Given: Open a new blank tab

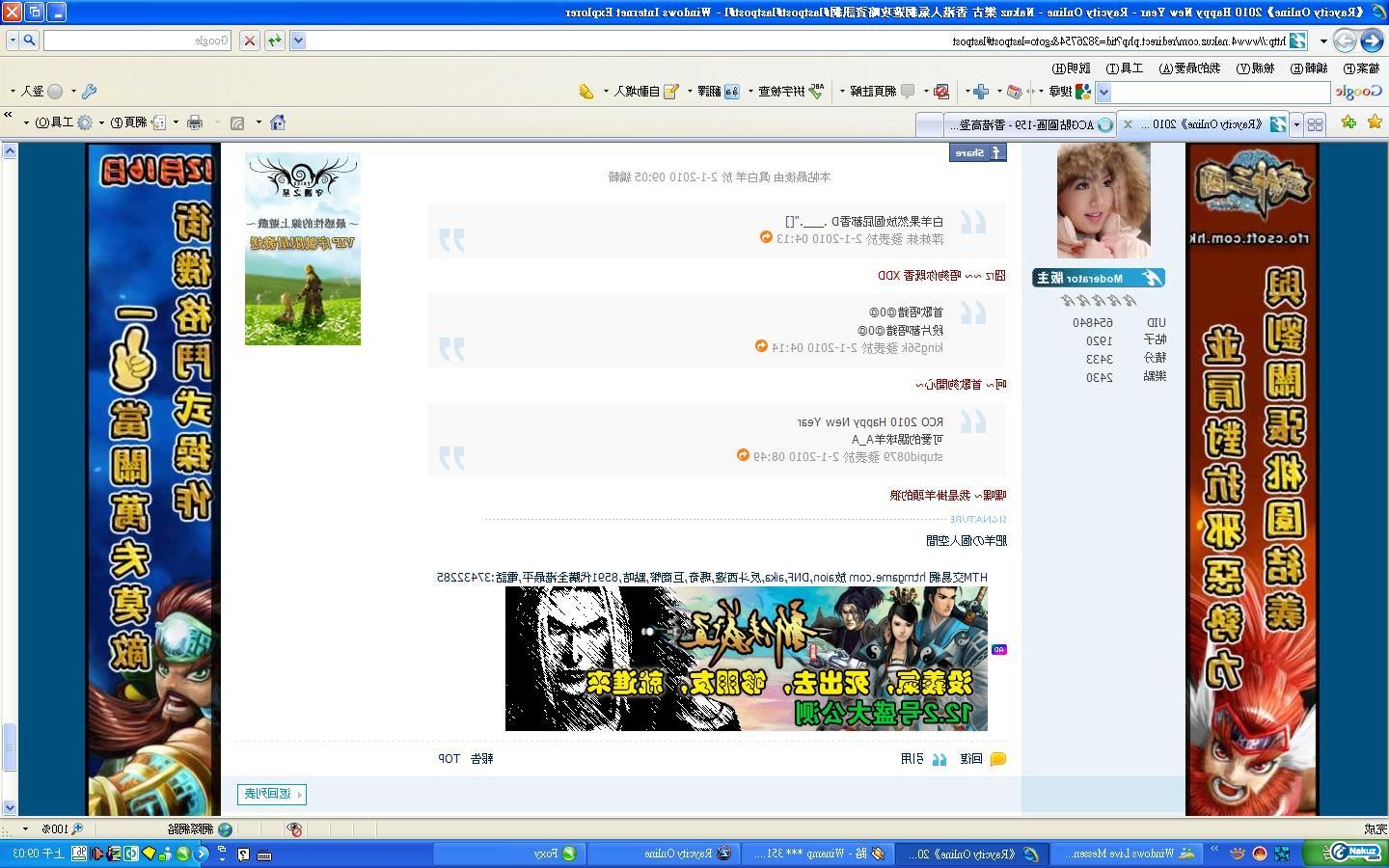Looking at the screenshot, I should point(929,124).
